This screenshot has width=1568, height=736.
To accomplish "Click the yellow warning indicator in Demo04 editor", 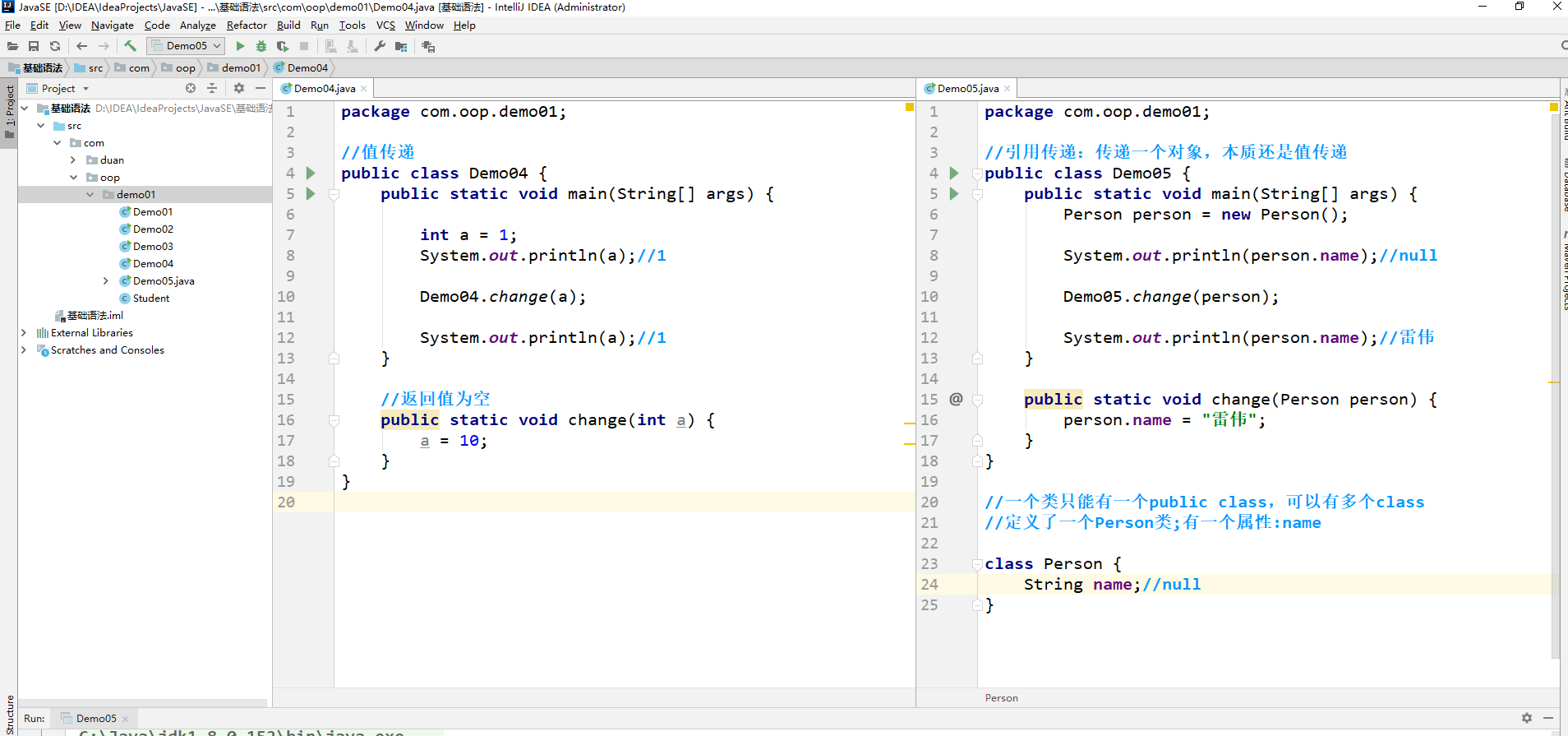I will 909,107.
